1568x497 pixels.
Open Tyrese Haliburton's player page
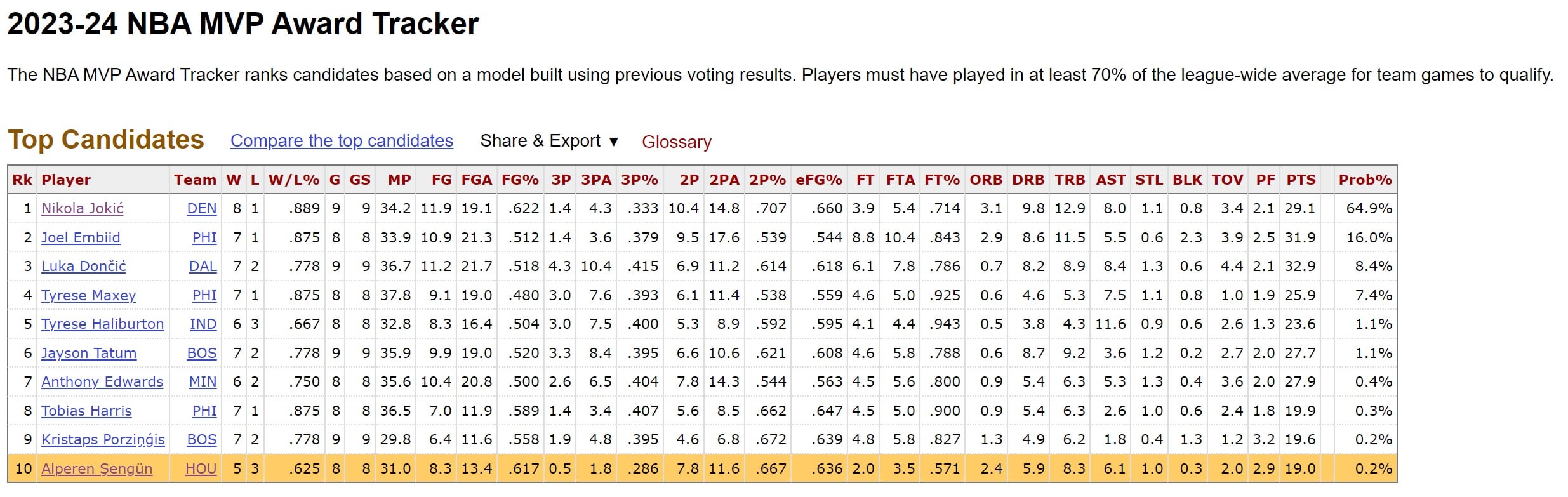pos(102,324)
